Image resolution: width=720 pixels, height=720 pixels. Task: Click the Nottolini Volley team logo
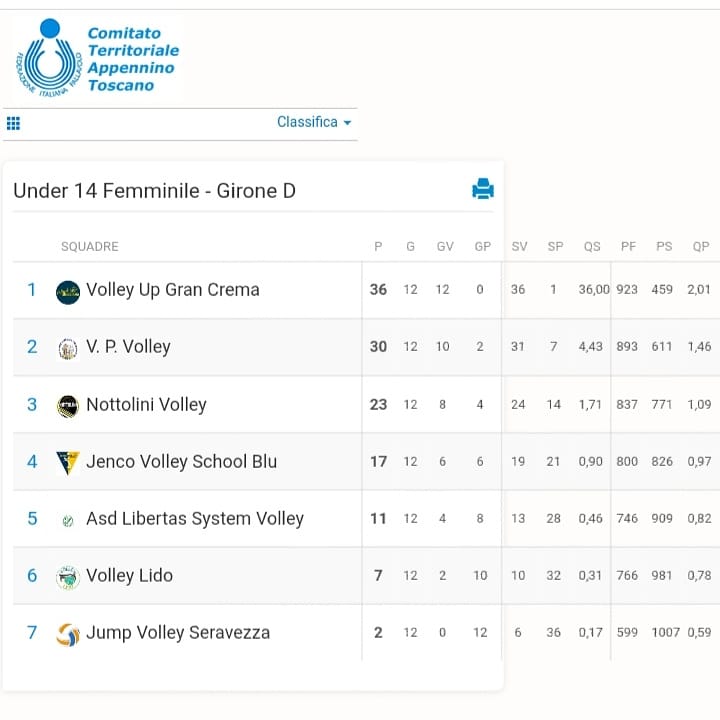(x=68, y=406)
